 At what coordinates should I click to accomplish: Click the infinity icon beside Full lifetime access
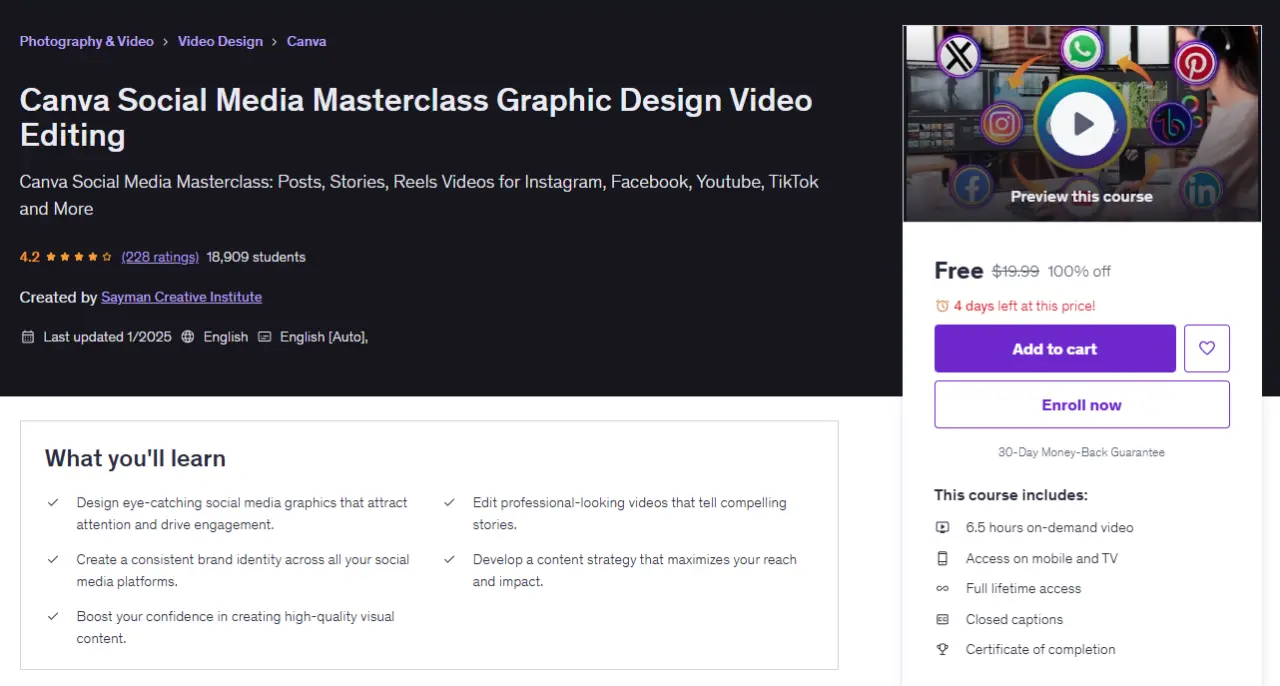coord(942,588)
